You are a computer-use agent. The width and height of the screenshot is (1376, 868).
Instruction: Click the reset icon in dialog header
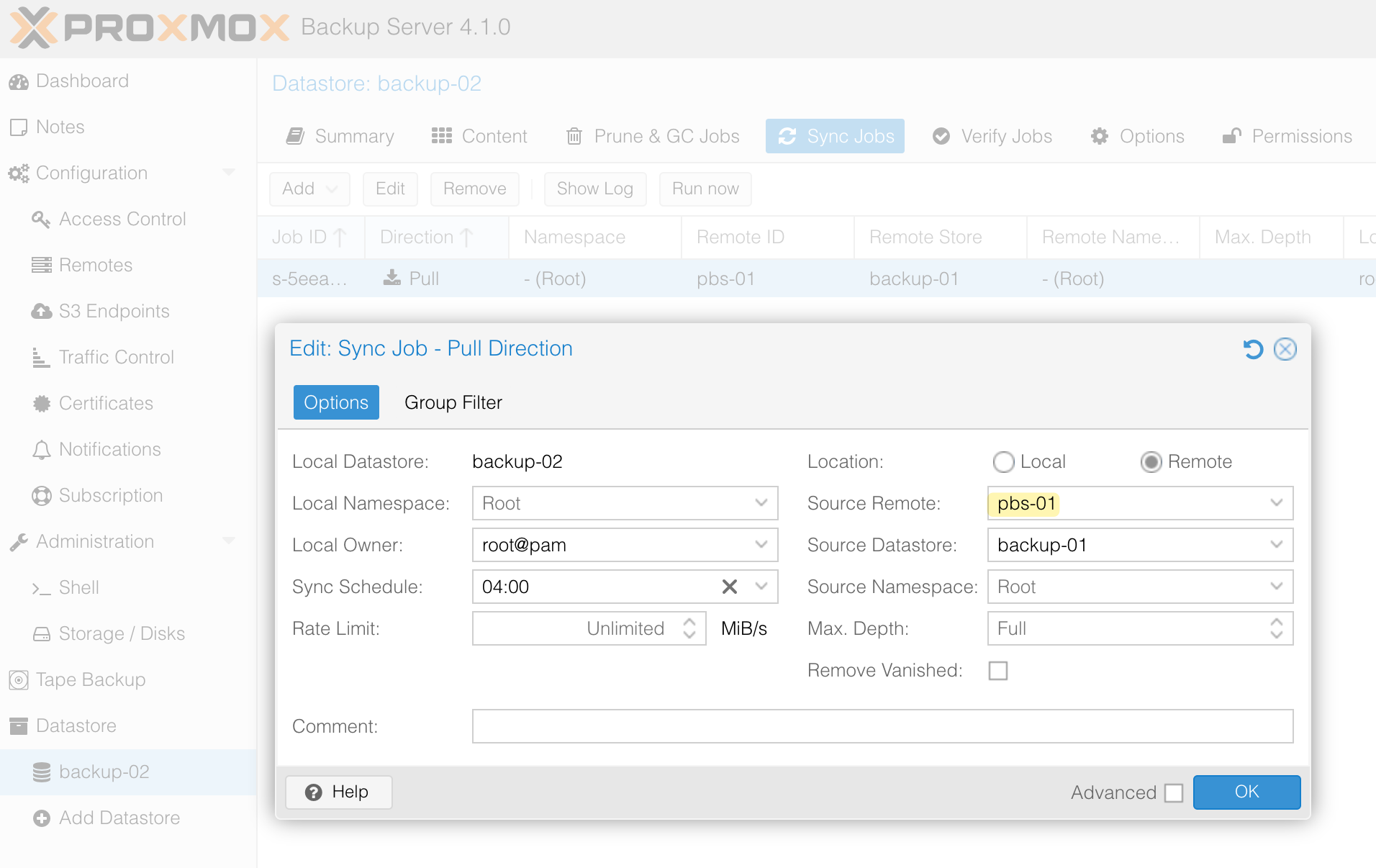point(1253,349)
